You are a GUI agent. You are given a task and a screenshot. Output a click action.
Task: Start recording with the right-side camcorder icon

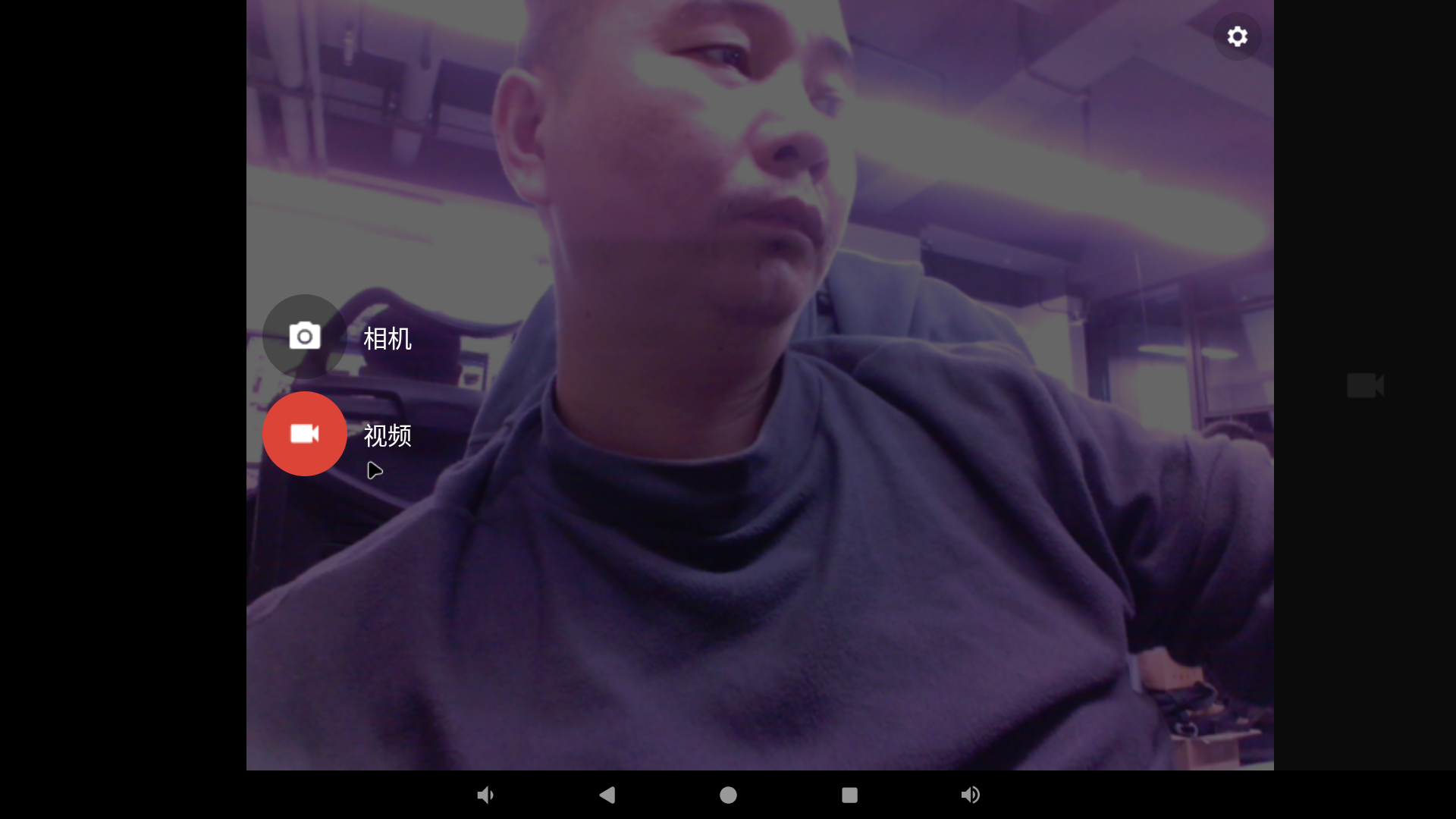click(x=1365, y=385)
